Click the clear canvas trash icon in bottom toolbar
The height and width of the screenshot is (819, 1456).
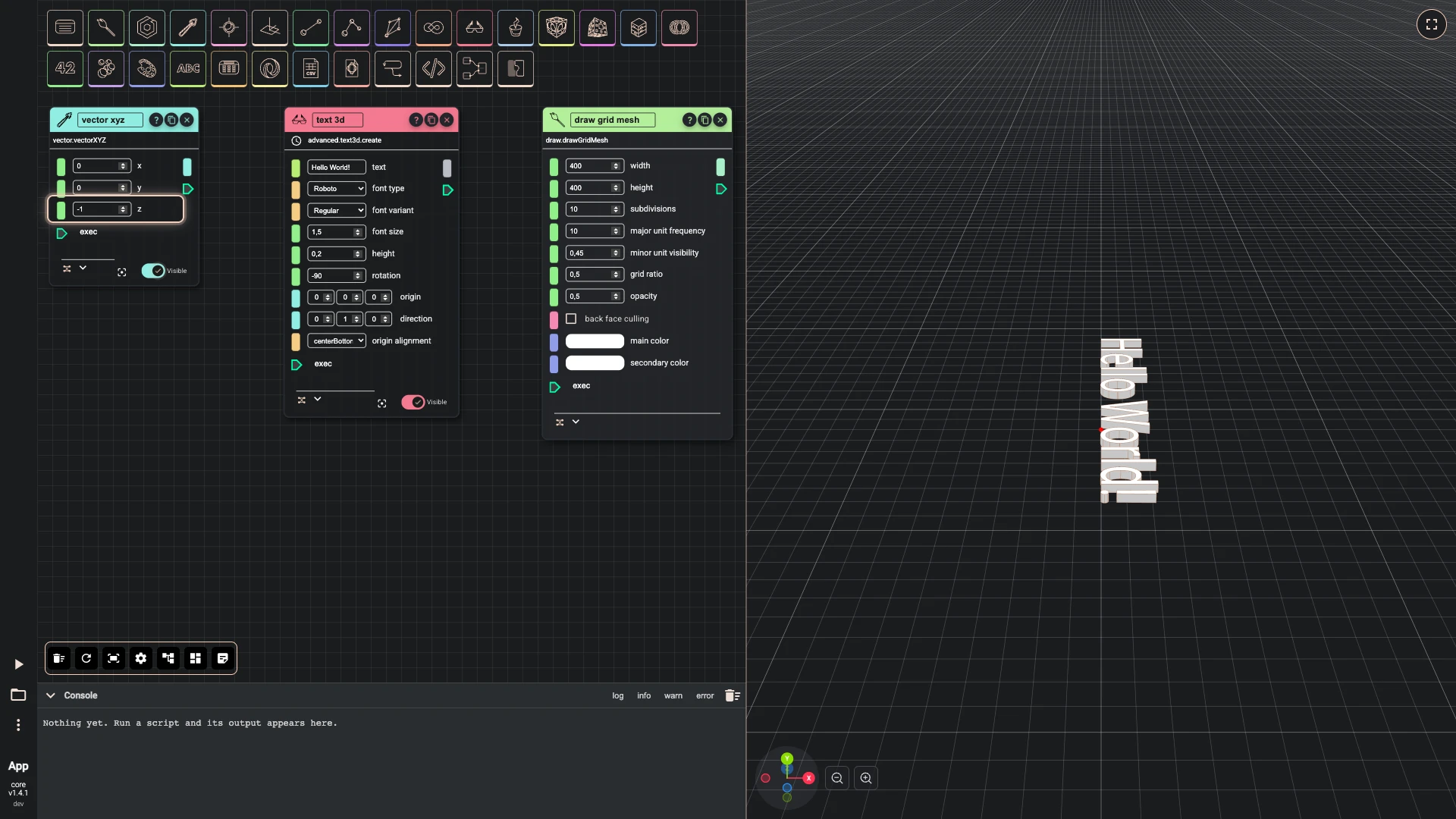[x=59, y=658]
